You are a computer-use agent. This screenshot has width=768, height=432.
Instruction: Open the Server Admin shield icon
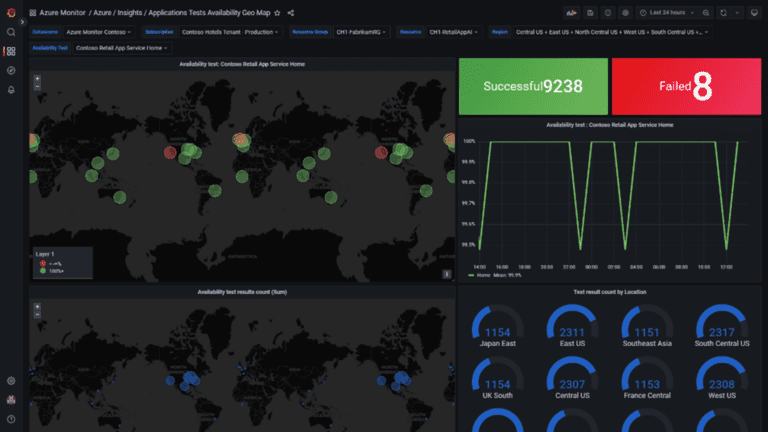[x=11, y=400]
